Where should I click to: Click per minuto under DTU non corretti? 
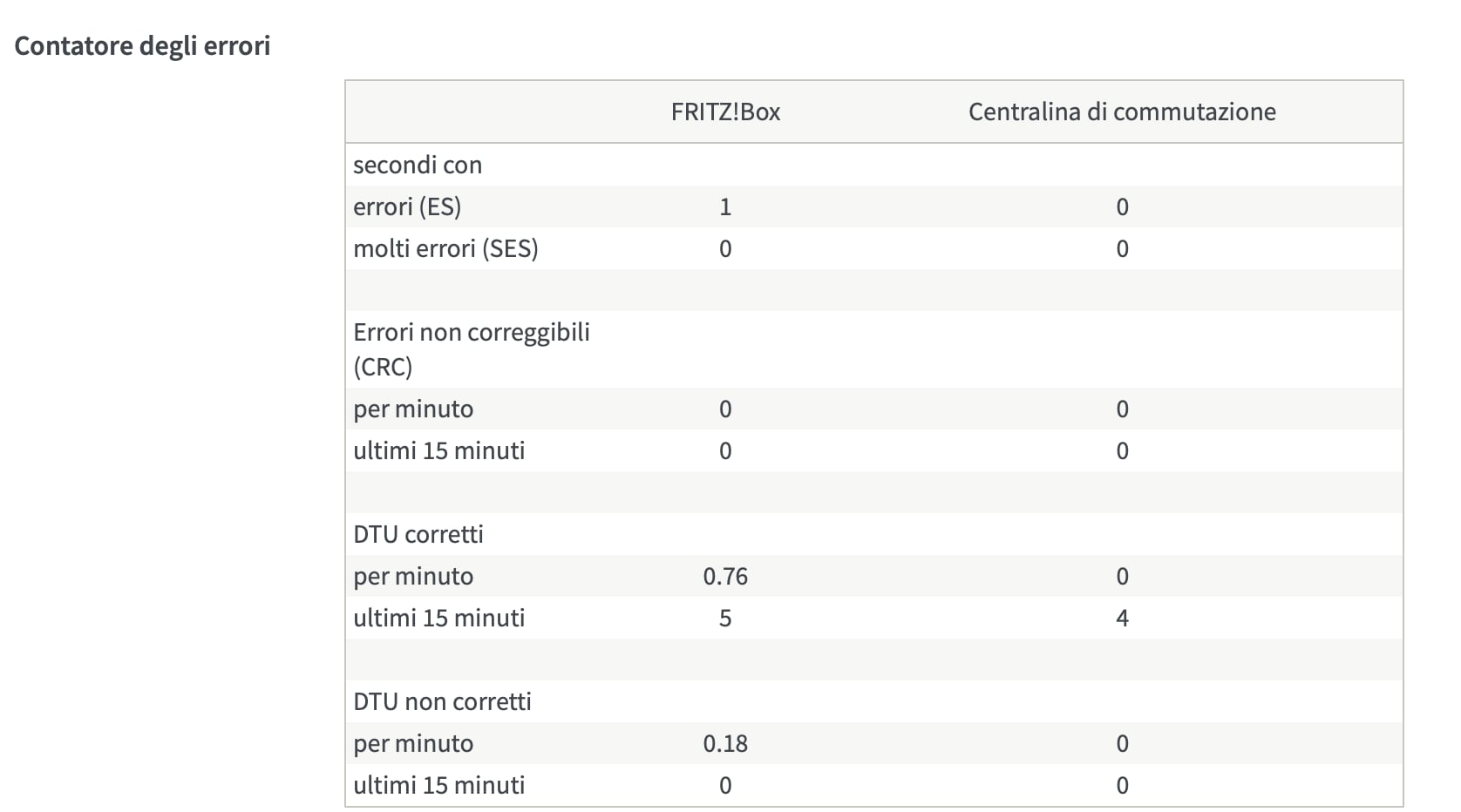point(413,743)
